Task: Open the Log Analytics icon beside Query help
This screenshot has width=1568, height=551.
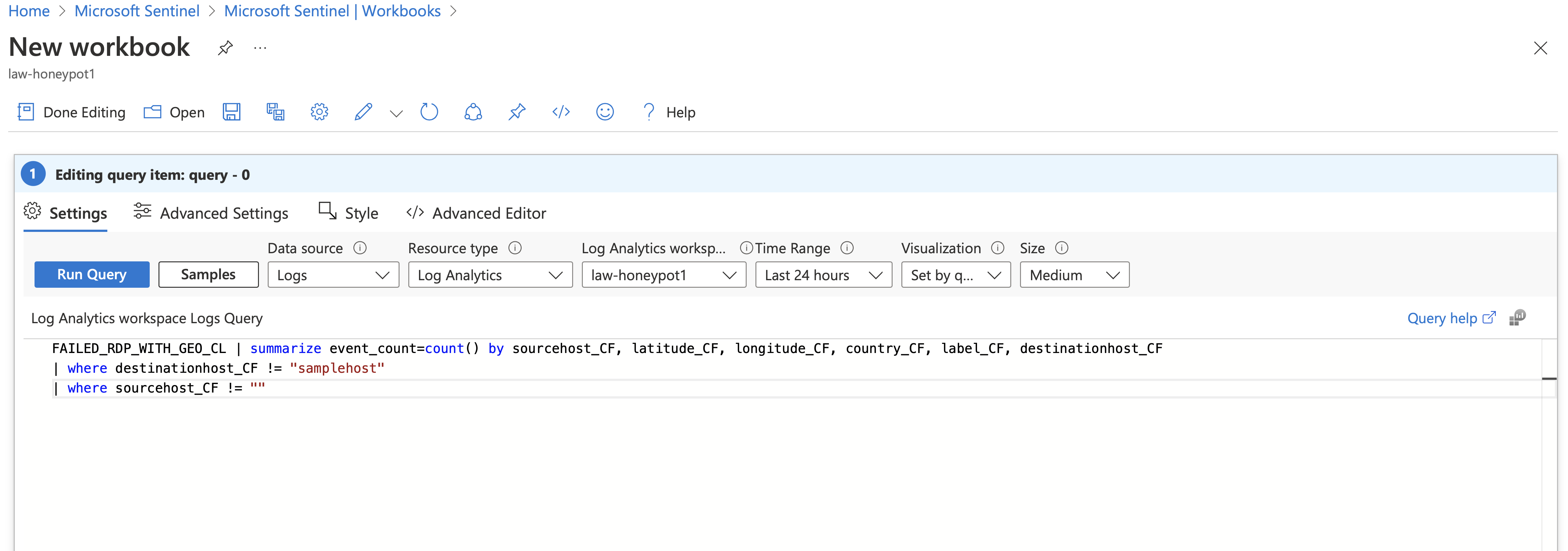Action: tap(1518, 317)
